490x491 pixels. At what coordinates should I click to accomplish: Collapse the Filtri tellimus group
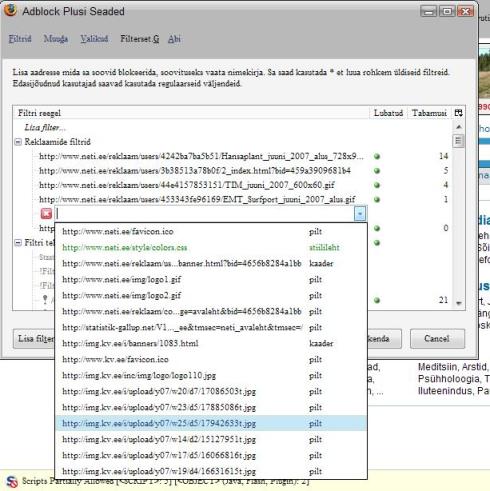coord(18,243)
